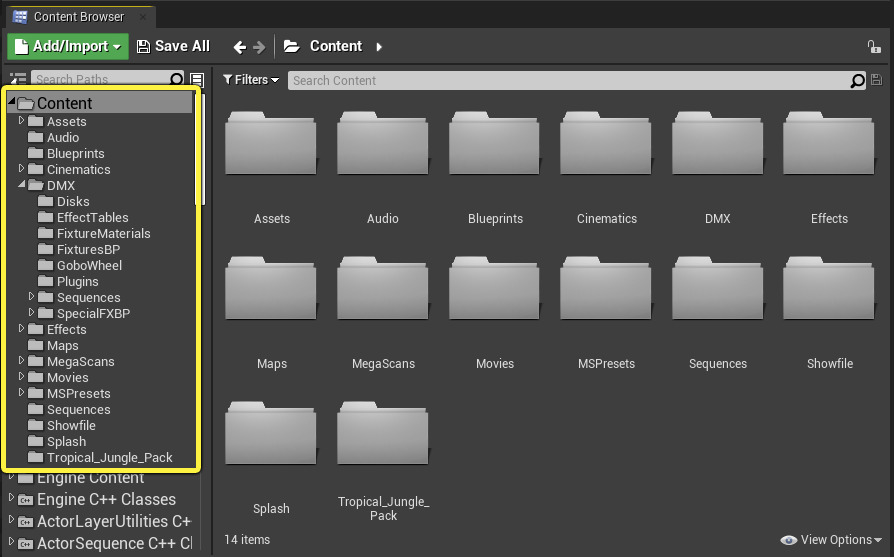
Task: Expand the MSPresets folder in tree
Action: 22,392
